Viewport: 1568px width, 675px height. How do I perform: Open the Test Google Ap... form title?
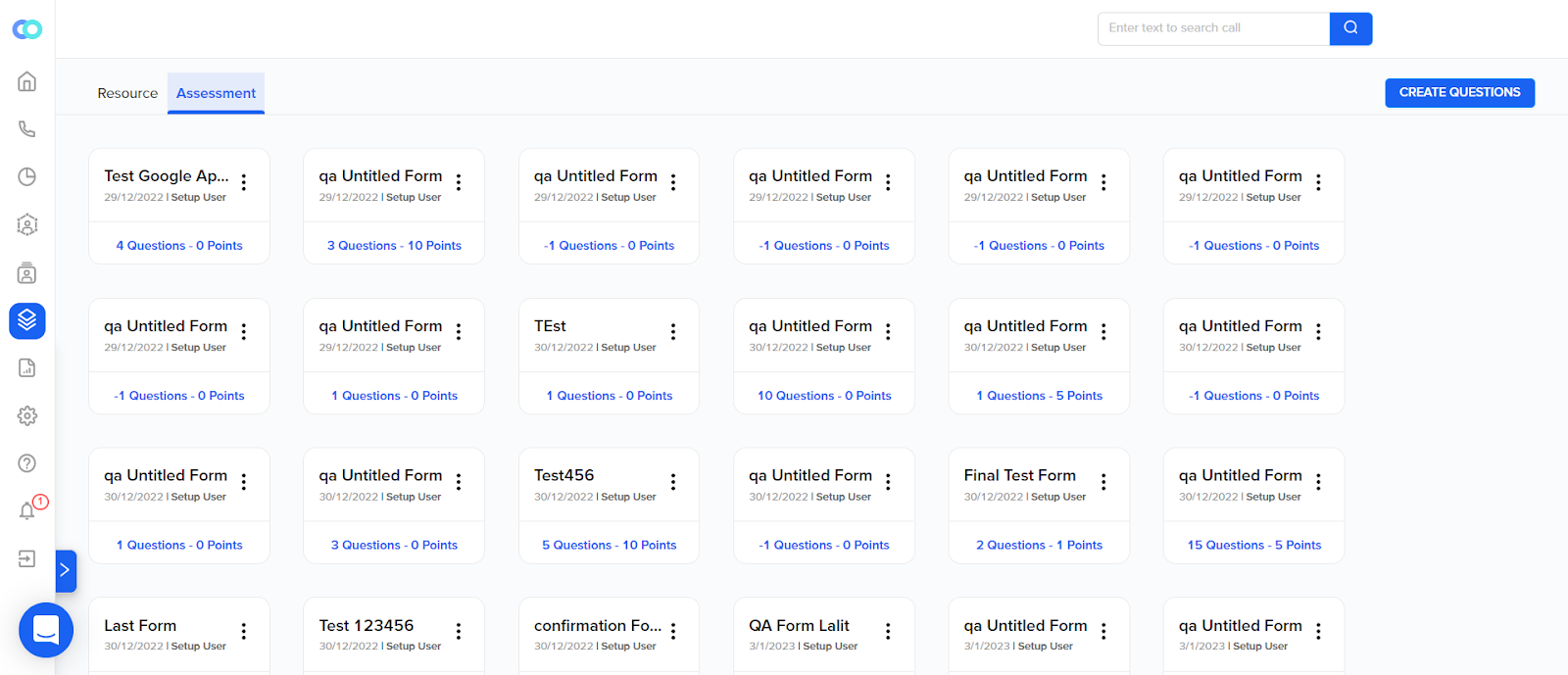(167, 176)
